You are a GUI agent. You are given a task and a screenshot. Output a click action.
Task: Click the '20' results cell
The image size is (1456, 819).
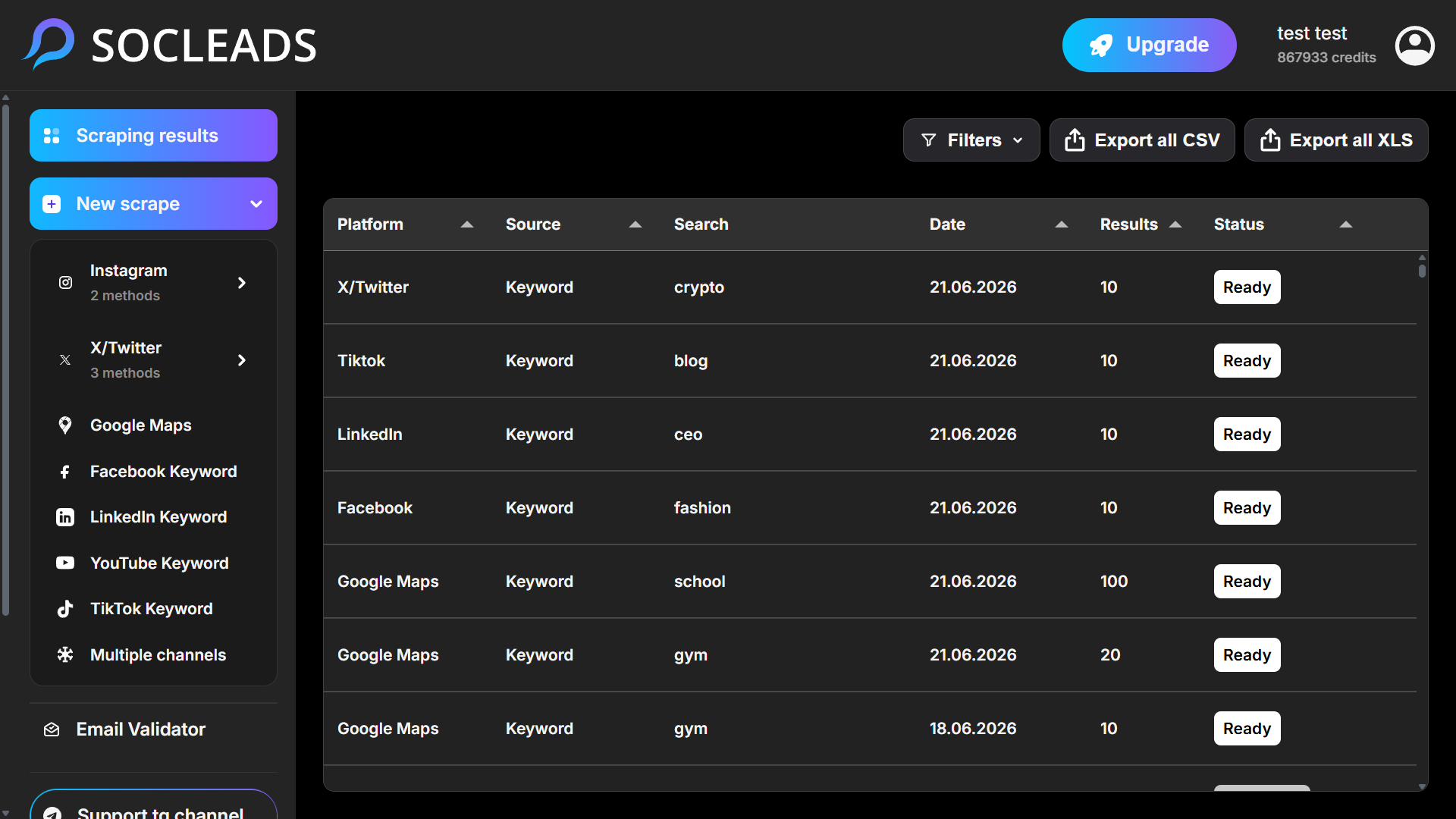tap(1110, 655)
